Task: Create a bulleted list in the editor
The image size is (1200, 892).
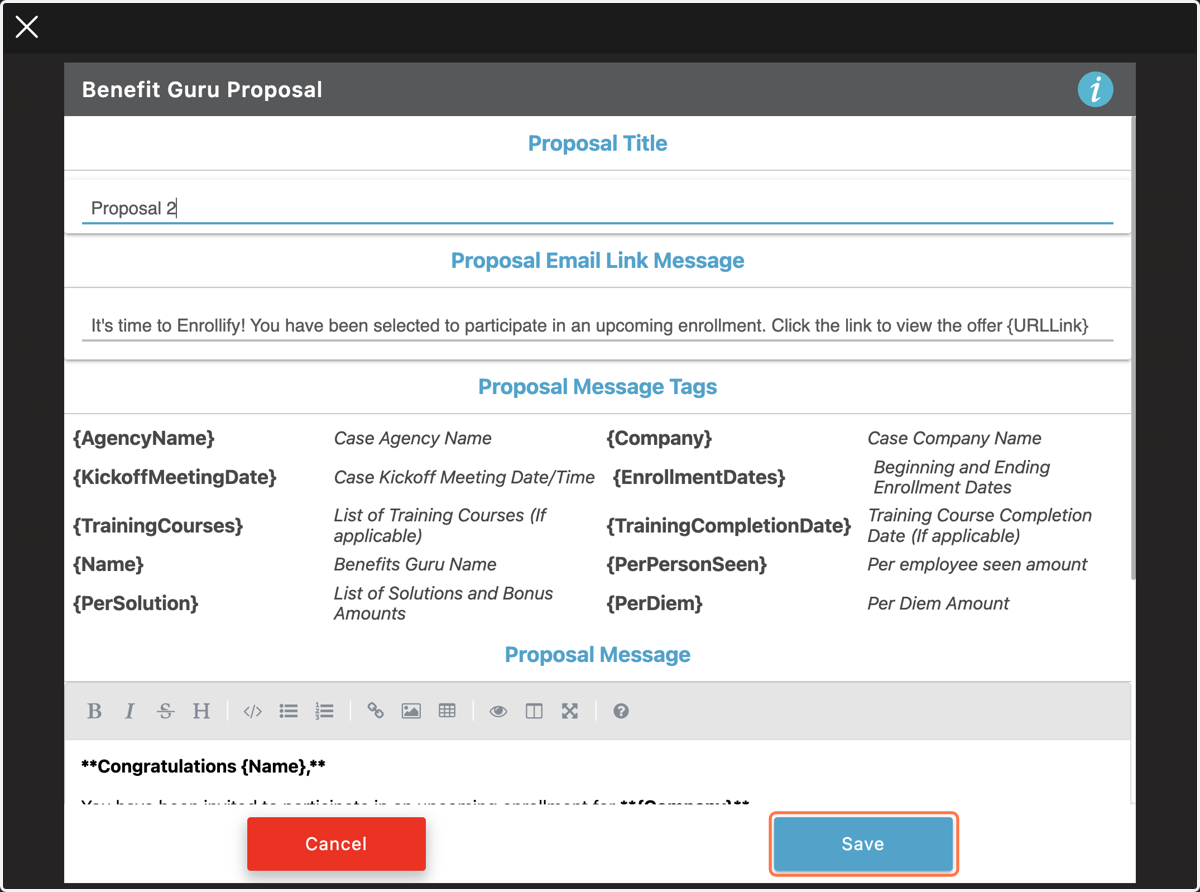Action: point(289,711)
